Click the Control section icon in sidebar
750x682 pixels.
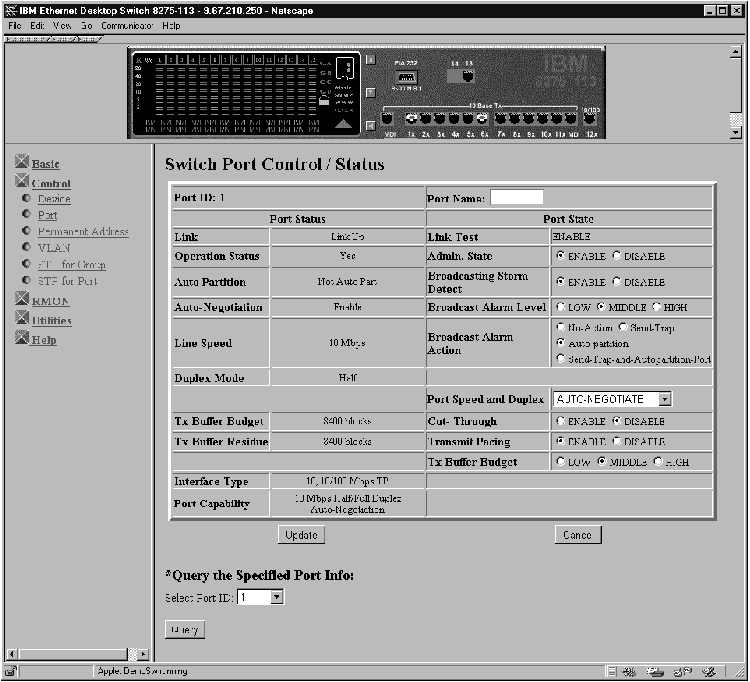click(22, 182)
